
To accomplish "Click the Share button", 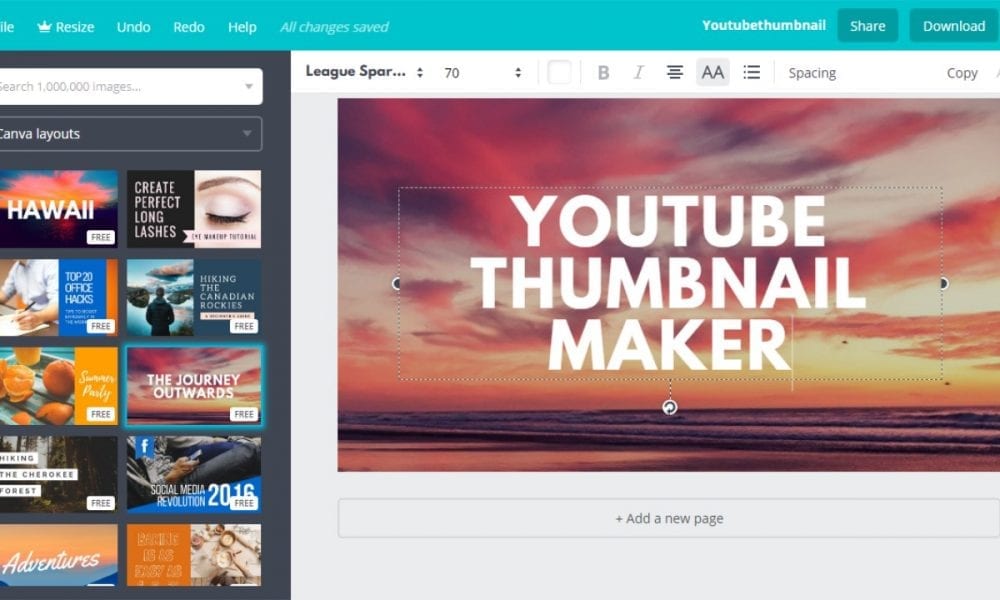I will coord(867,26).
